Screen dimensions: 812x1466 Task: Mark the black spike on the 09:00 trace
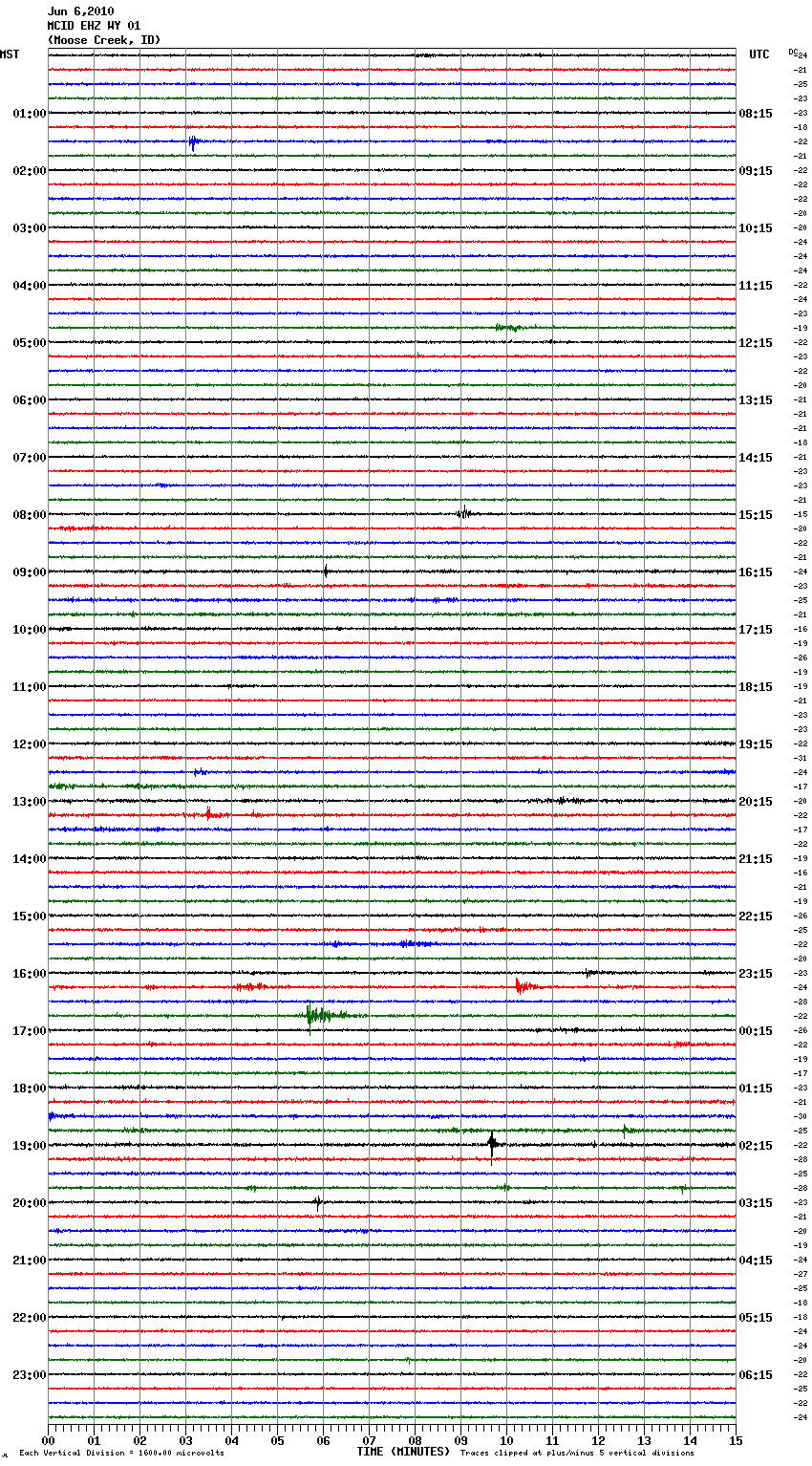(326, 571)
